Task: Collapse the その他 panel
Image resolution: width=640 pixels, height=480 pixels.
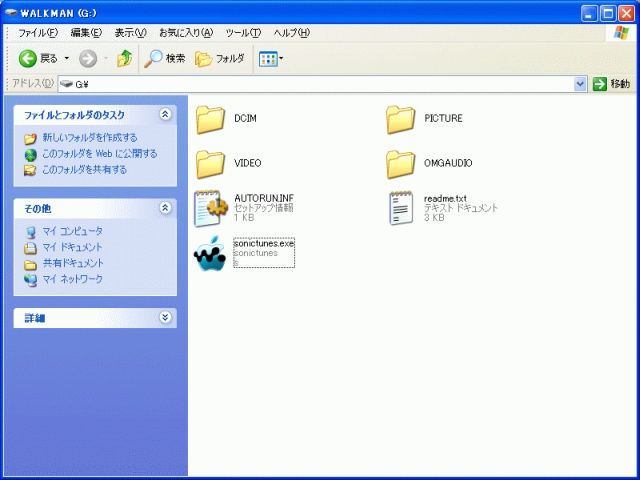Action: pos(165,208)
